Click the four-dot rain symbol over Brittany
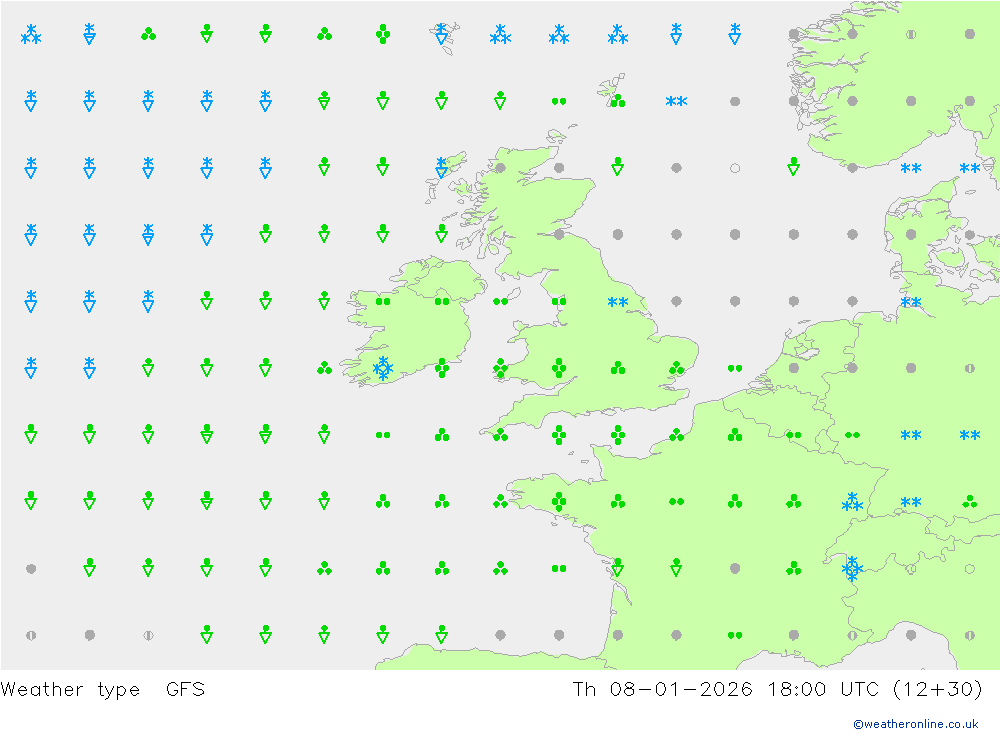This screenshot has width=1000, height=733. pos(559,501)
